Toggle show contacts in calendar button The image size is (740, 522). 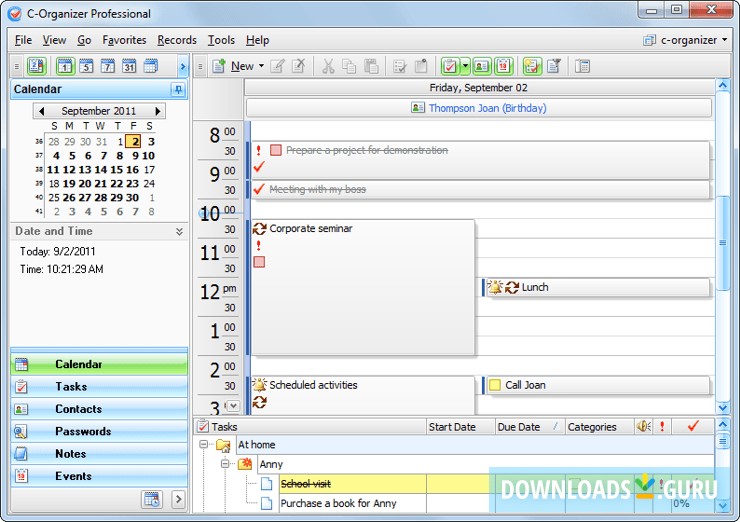(x=481, y=67)
